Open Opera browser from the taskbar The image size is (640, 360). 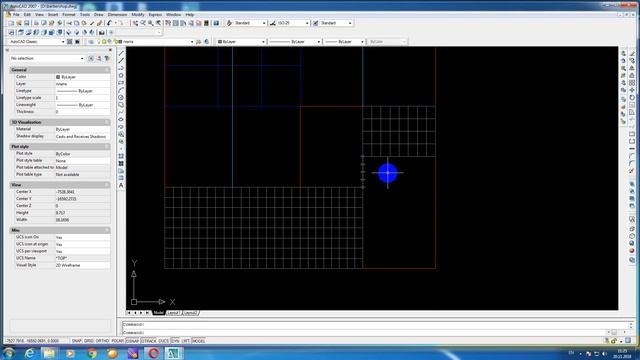click(x=153, y=353)
